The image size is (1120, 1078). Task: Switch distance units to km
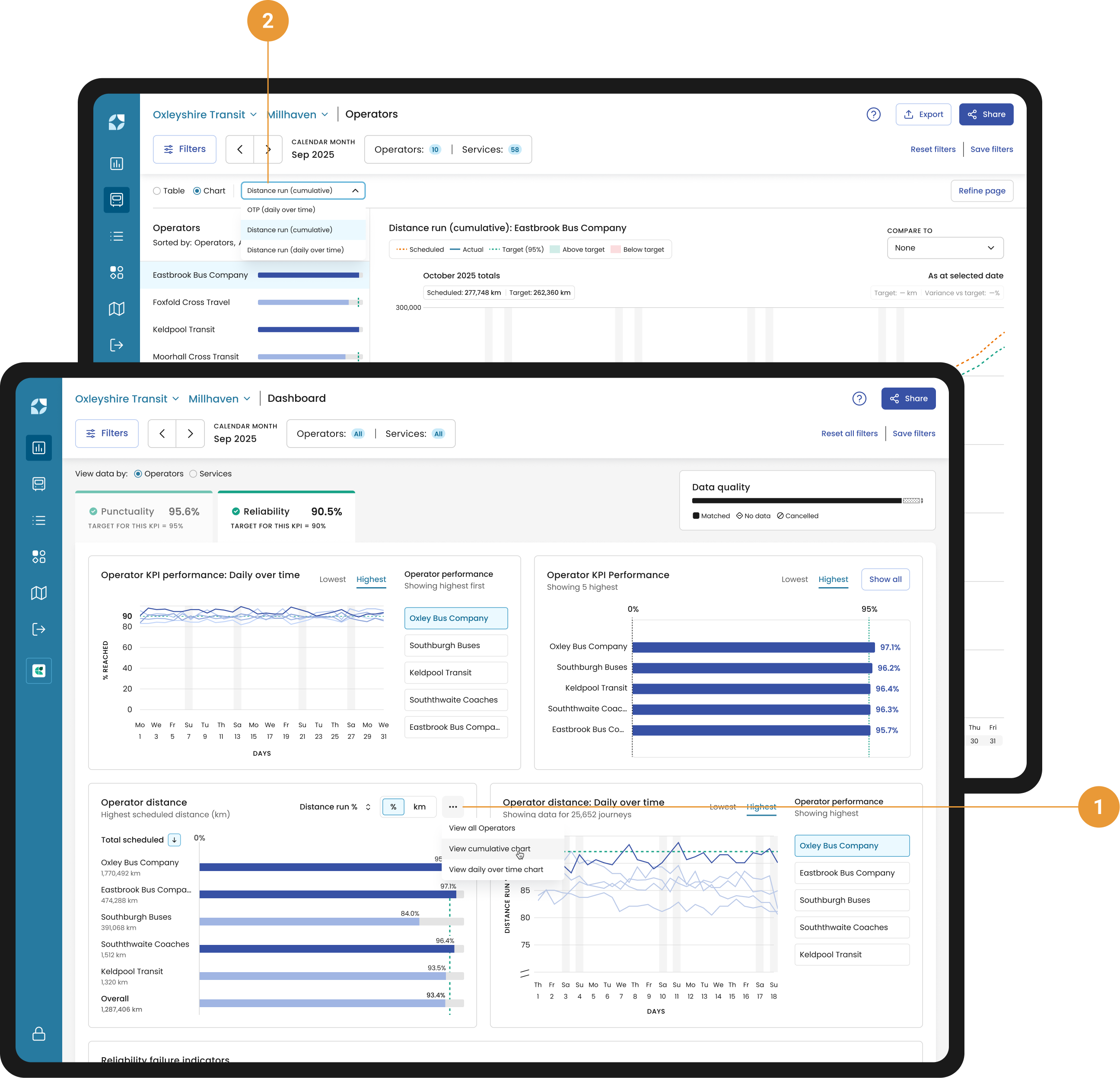[420, 807]
